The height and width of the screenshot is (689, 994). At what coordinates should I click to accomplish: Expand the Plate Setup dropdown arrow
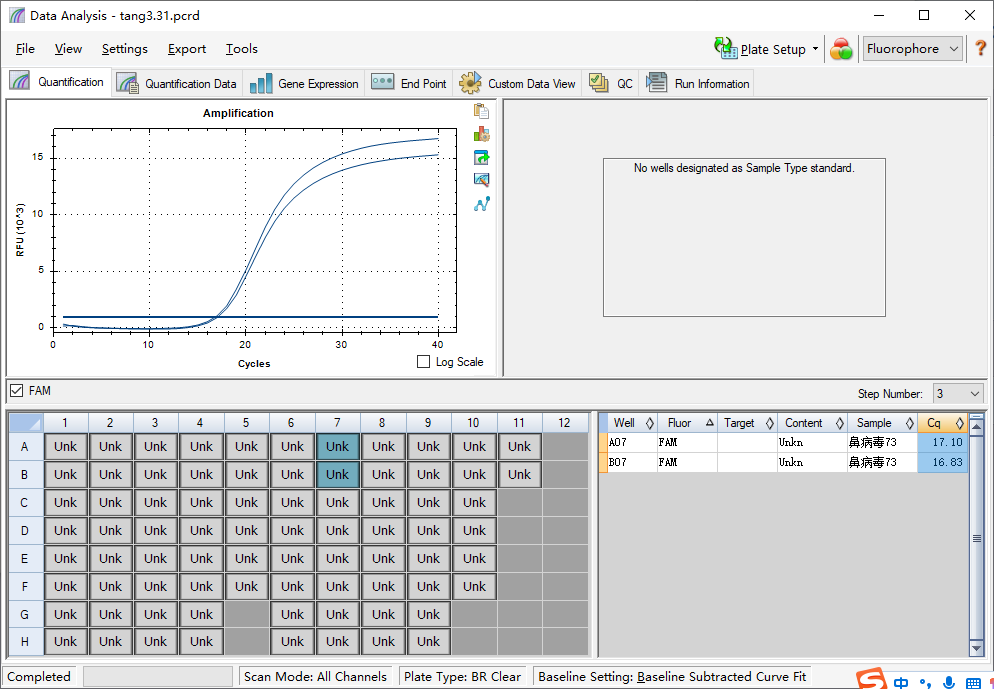(815, 49)
